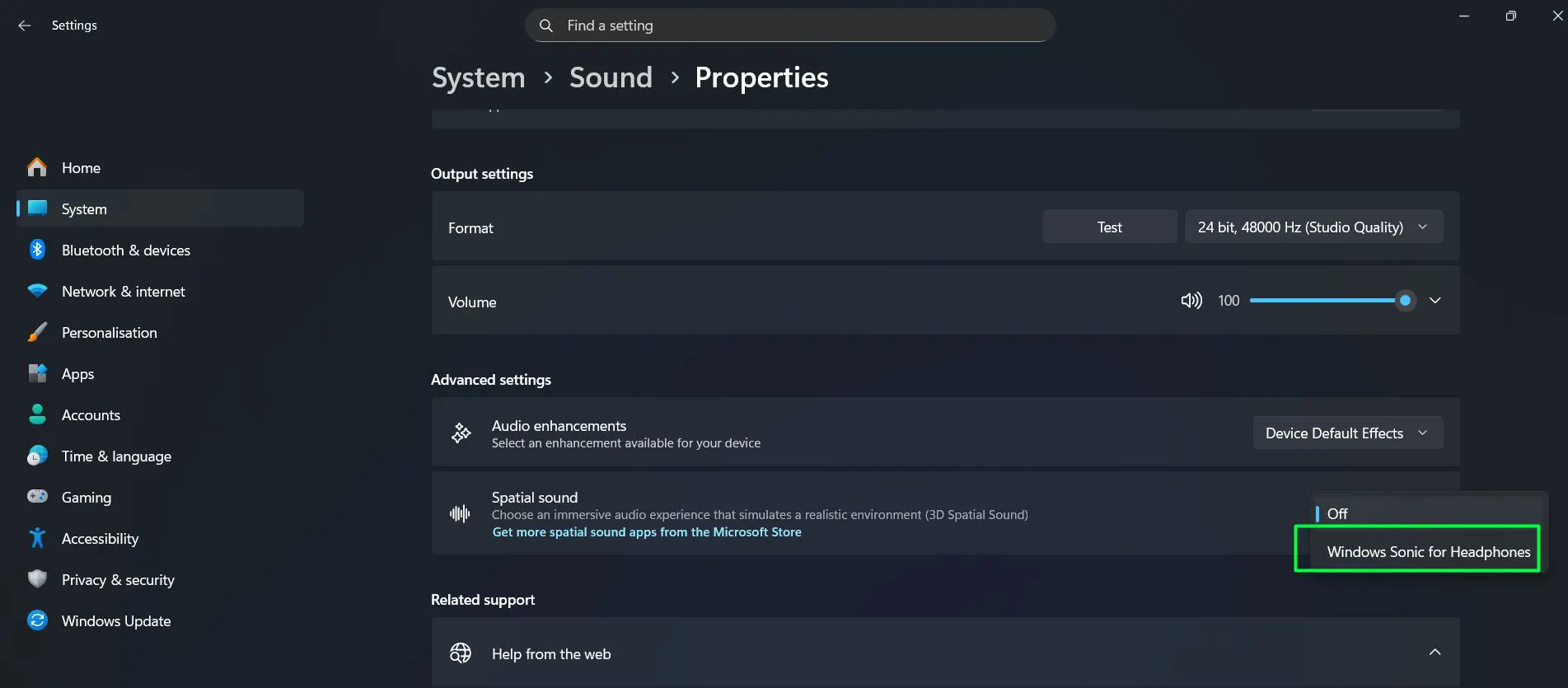
Task: Open the Accounts settings page
Action: pos(160,414)
